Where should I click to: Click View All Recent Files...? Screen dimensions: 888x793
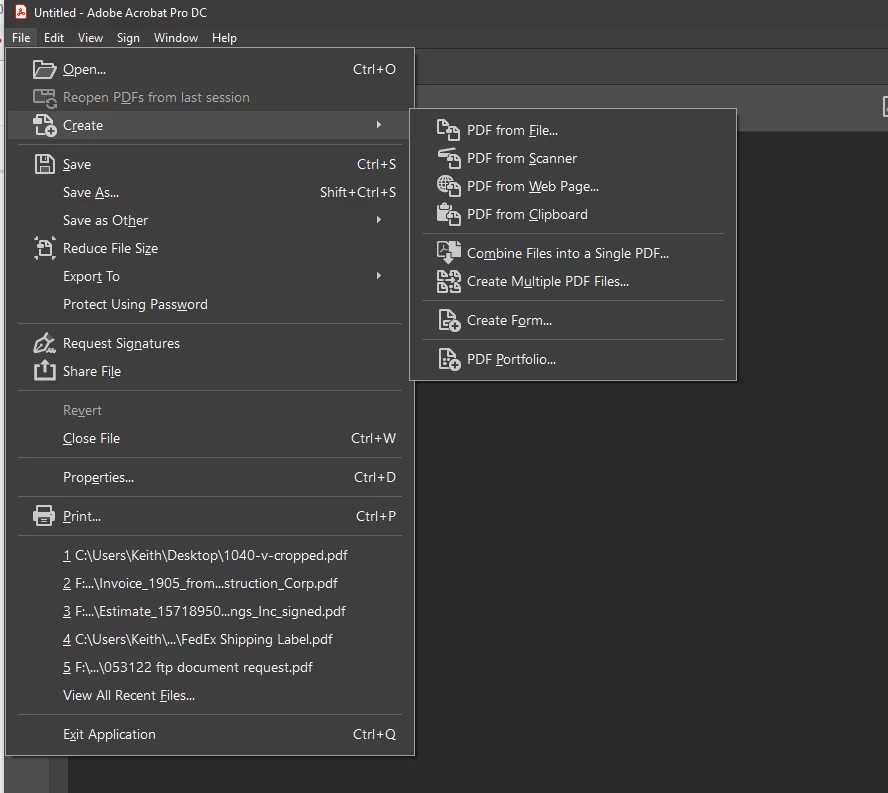210,695
